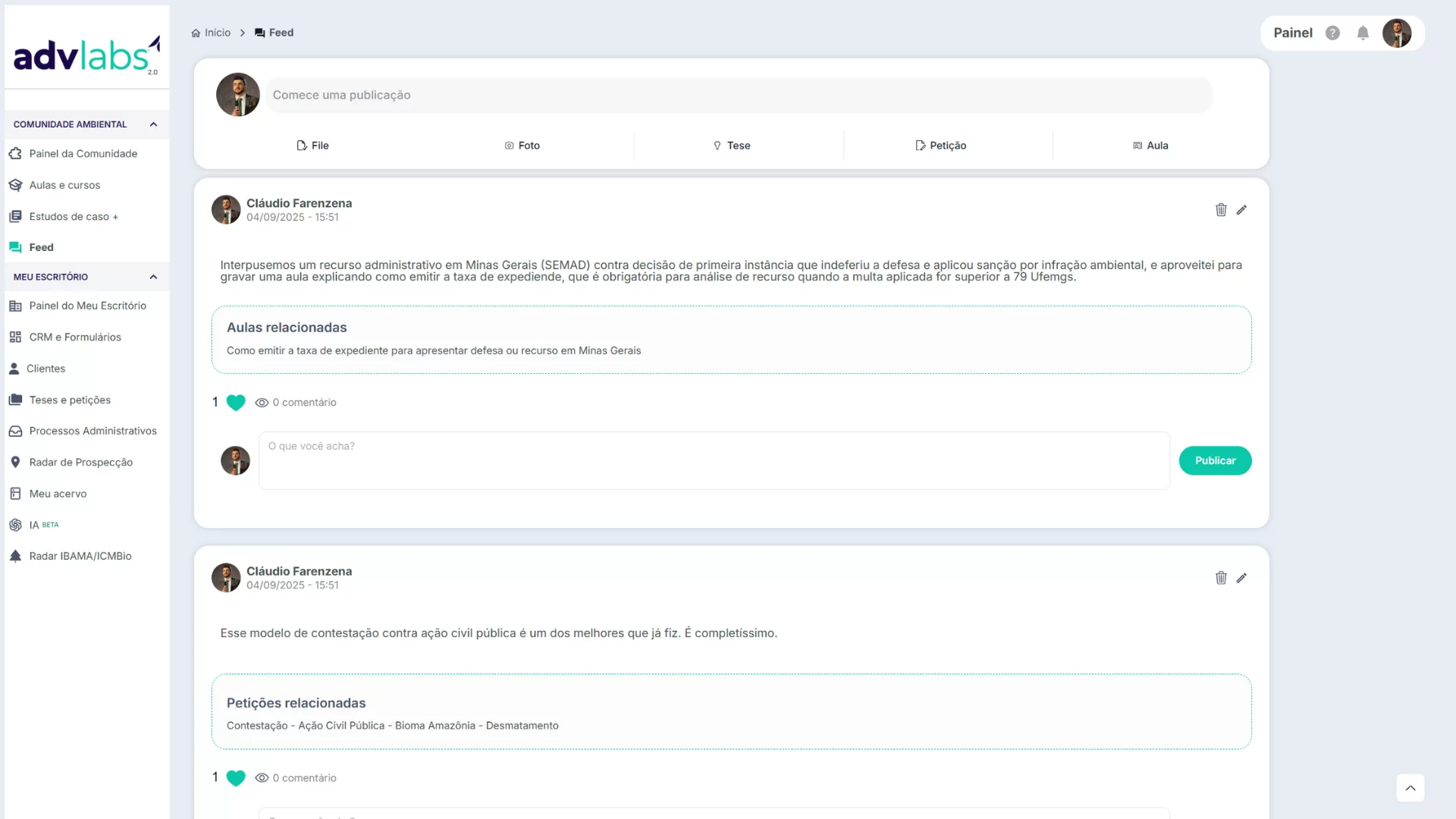Toggle like heart on first post

pos(236,403)
